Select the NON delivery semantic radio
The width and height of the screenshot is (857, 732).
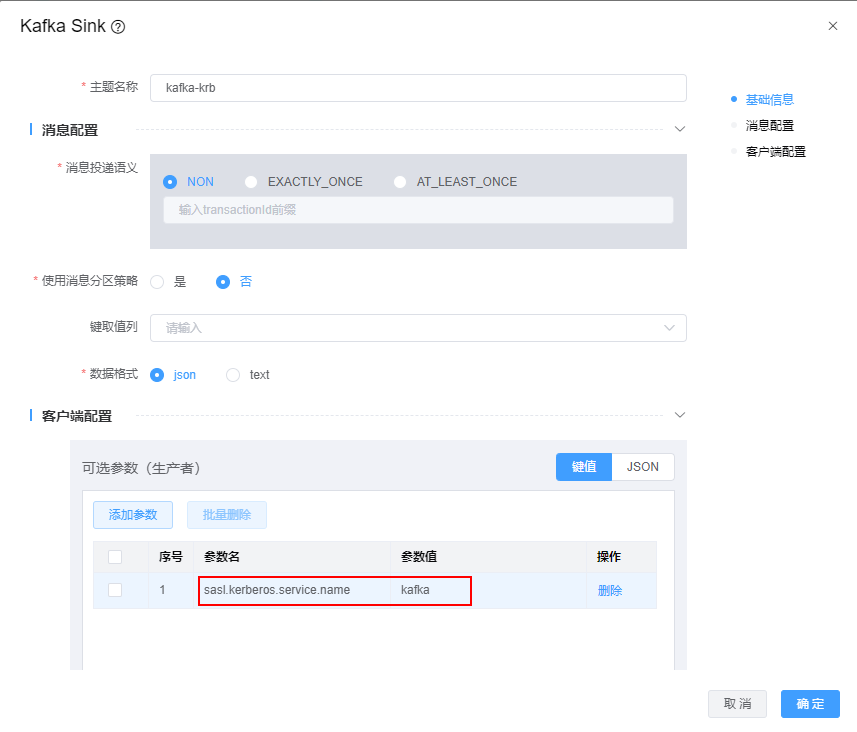pyautogui.click(x=170, y=182)
